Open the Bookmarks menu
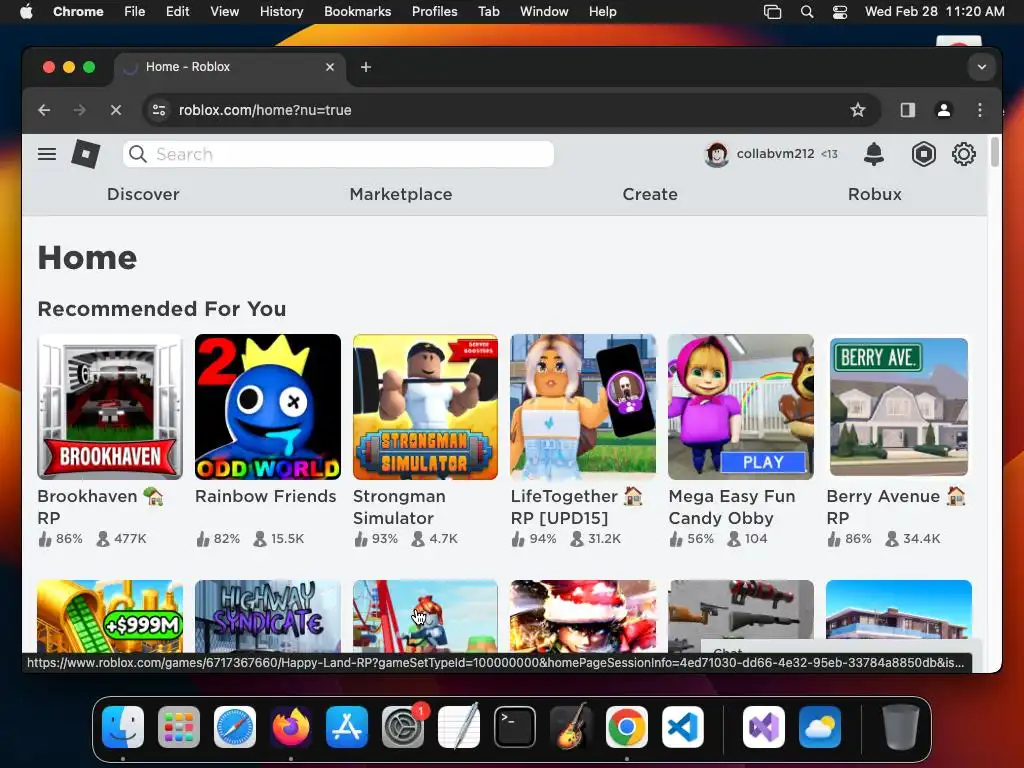The width and height of the screenshot is (1024, 768). (357, 12)
